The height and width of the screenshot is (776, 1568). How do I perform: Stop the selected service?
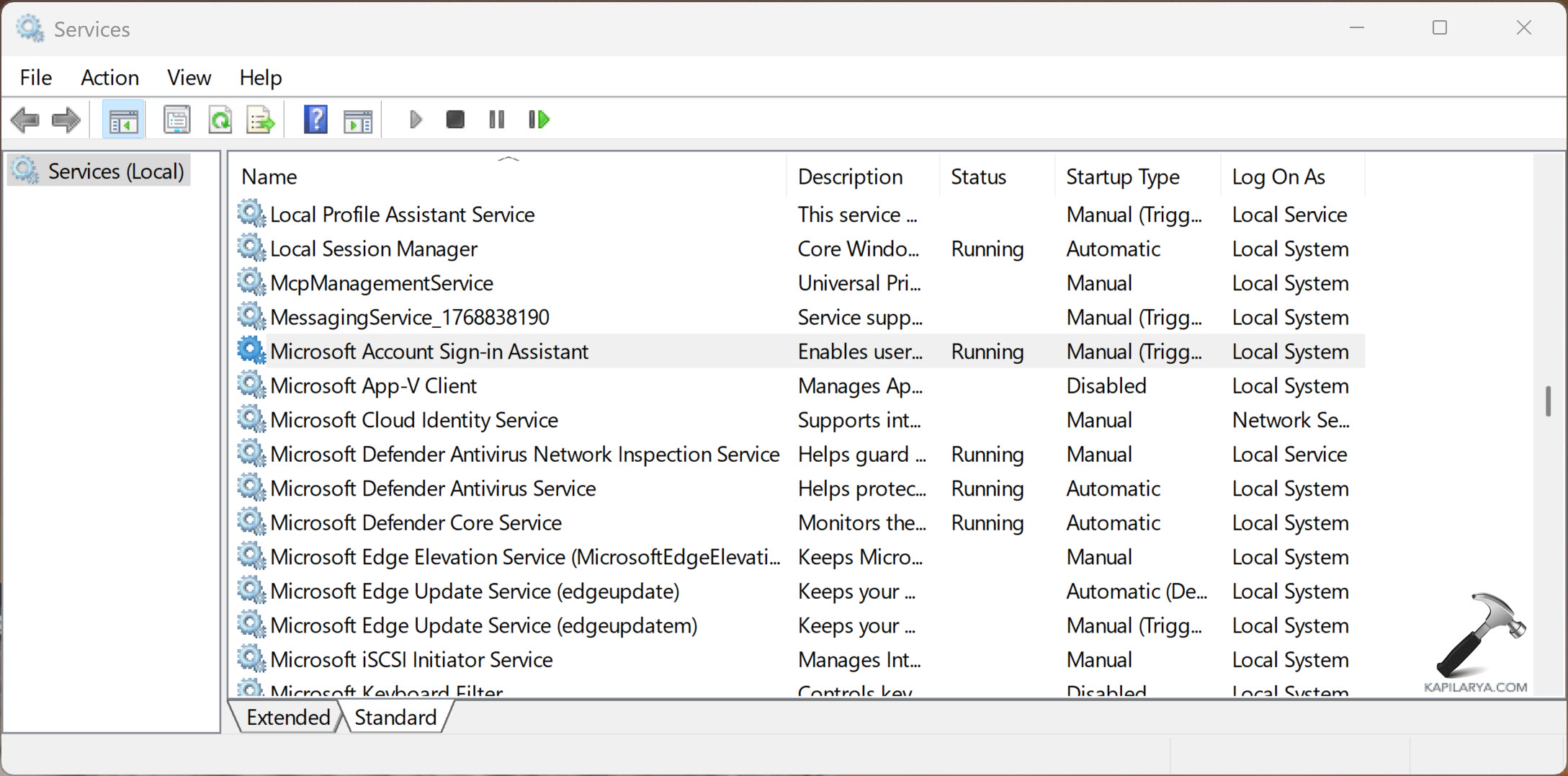(x=454, y=119)
